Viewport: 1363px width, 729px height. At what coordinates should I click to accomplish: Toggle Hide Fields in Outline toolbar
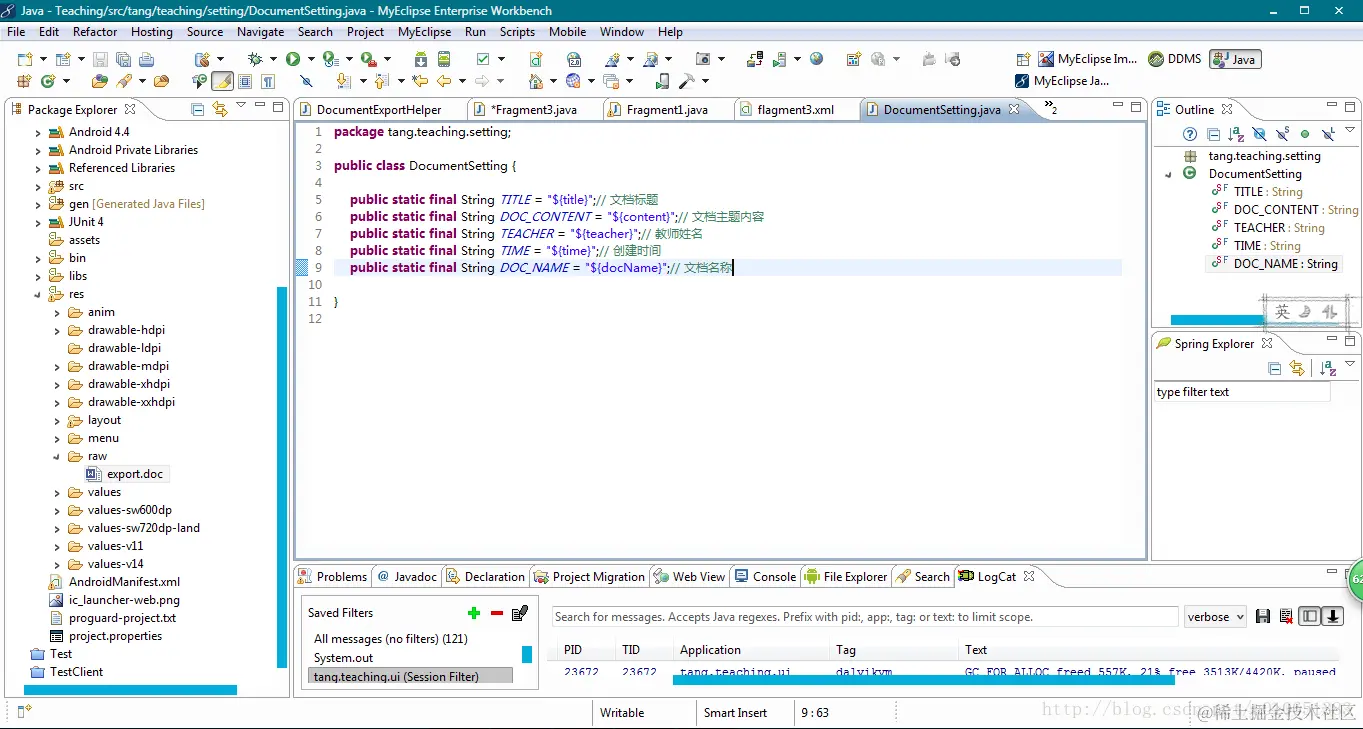[1259, 134]
